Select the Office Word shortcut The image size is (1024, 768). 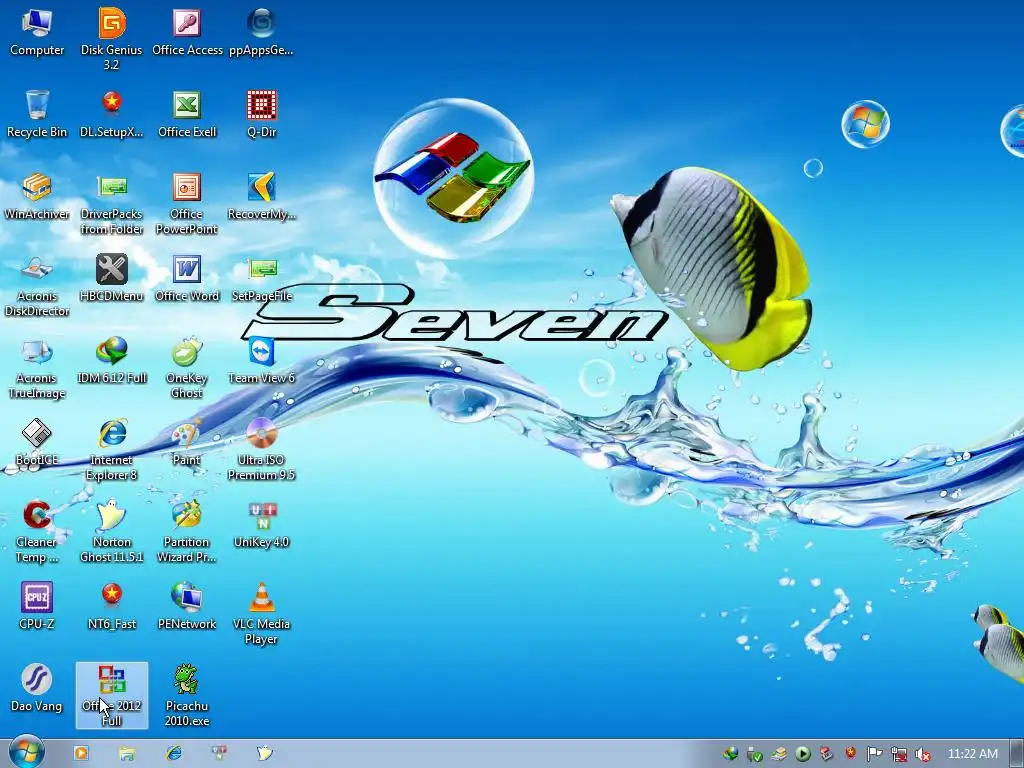point(187,278)
